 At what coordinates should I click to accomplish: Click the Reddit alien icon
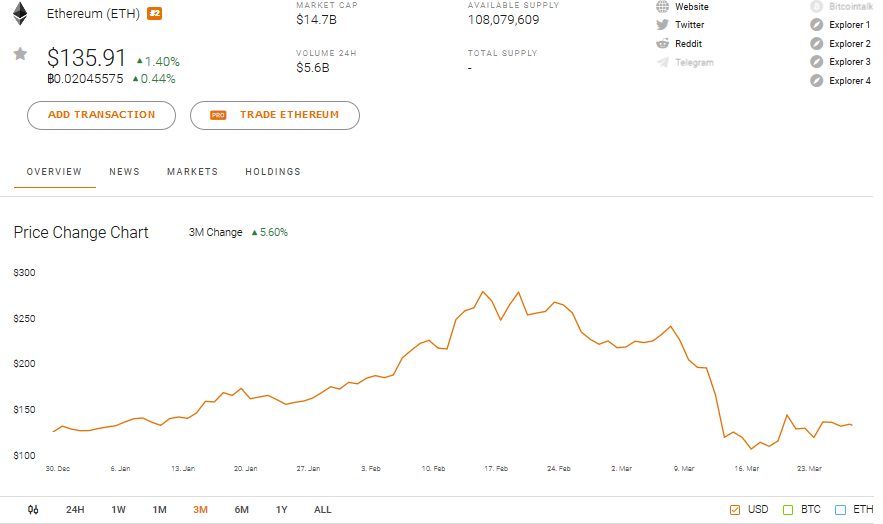[662, 43]
